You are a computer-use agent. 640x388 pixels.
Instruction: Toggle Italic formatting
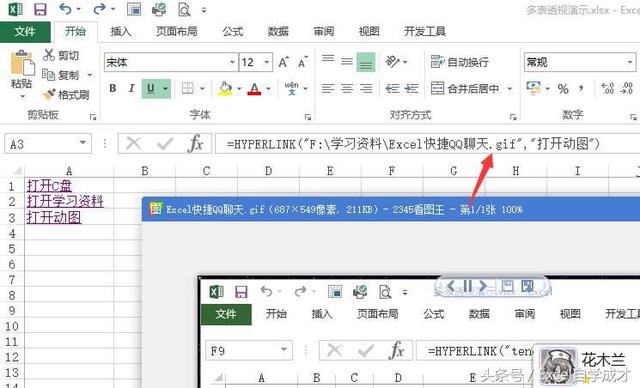point(131,88)
